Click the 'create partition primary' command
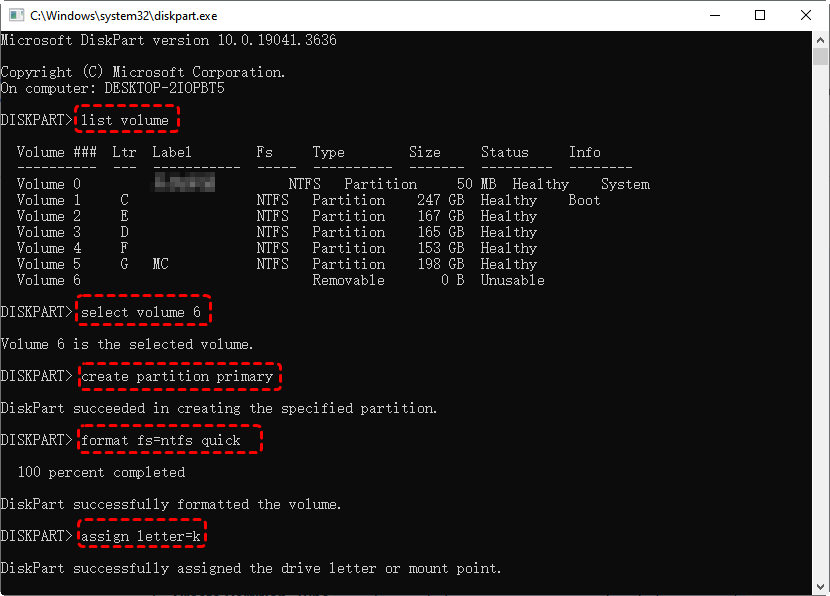This screenshot has height=596, width=830. click(x=178, y=376)
